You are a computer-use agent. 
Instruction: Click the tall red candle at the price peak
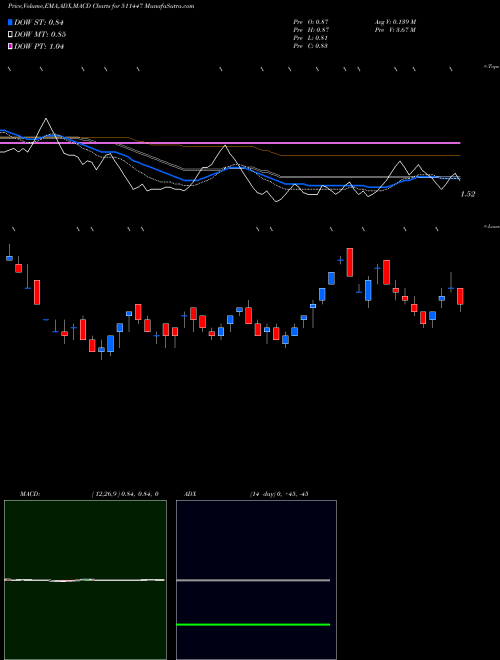coord(349,262)
